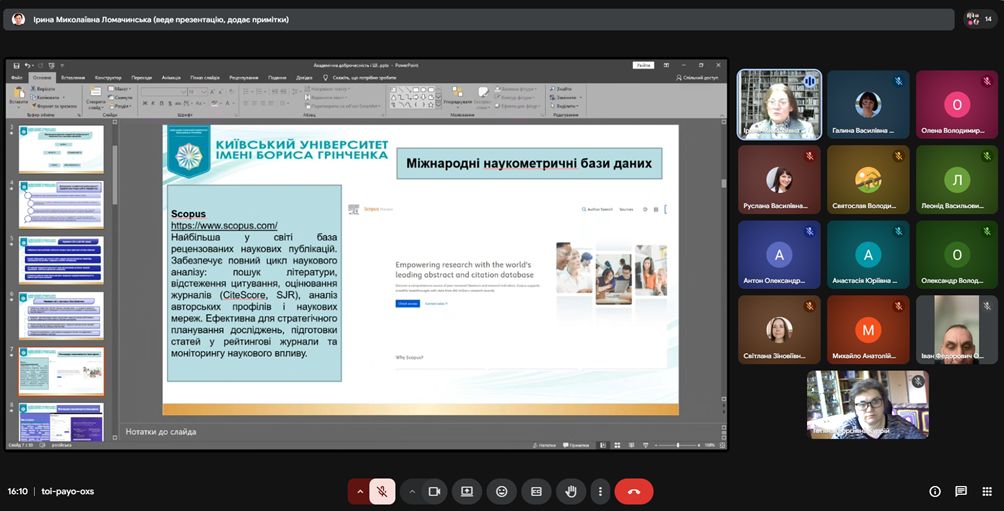Raise your hand in the meeting
The height and width of the screenshot is (511, 1004).
(x=571, y=491)
